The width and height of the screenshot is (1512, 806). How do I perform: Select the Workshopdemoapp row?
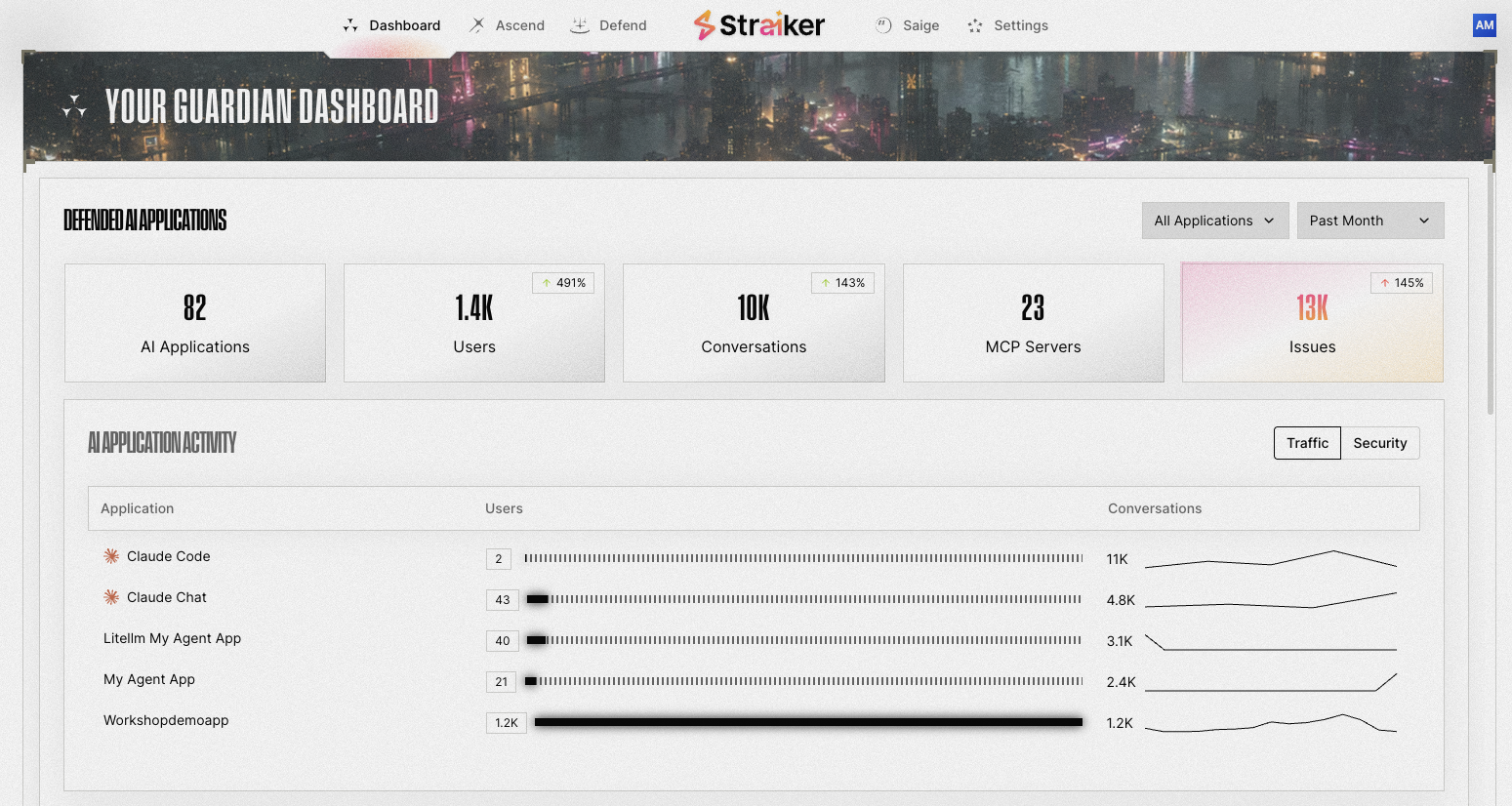pyautogui.click(x=754, y=721)
